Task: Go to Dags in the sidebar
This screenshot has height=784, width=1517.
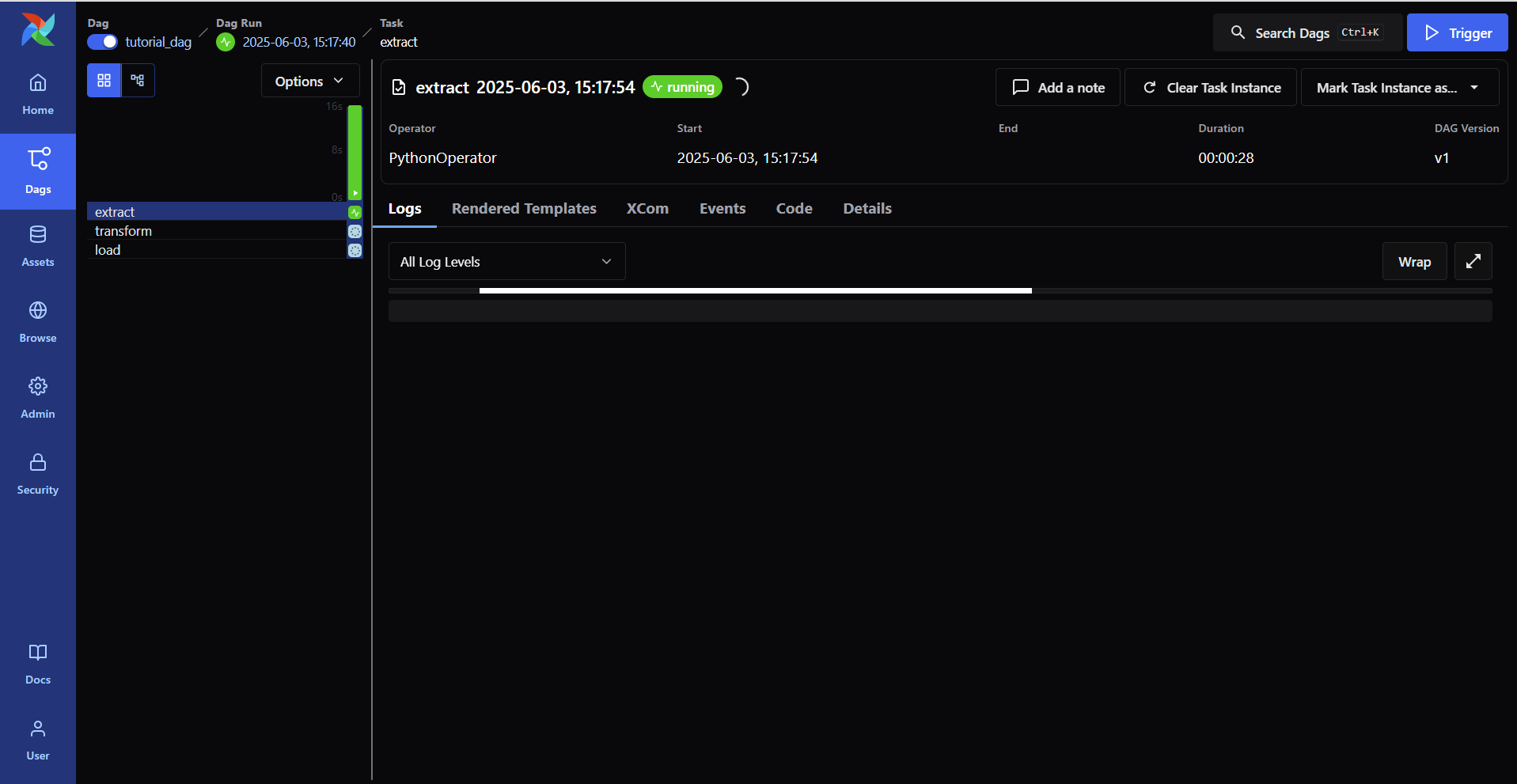Action: coord(38,172)
